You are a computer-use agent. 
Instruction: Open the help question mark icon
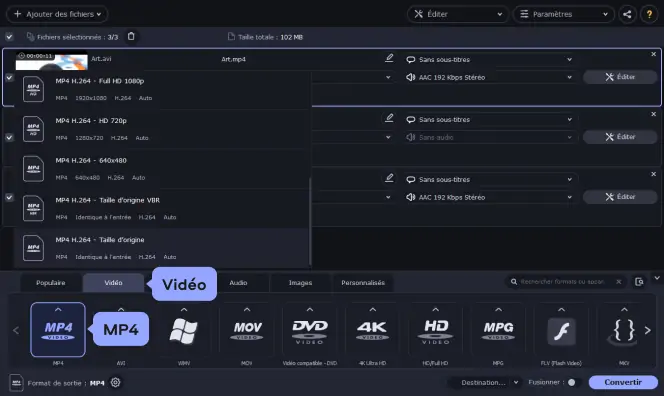[x=649, y=14]
